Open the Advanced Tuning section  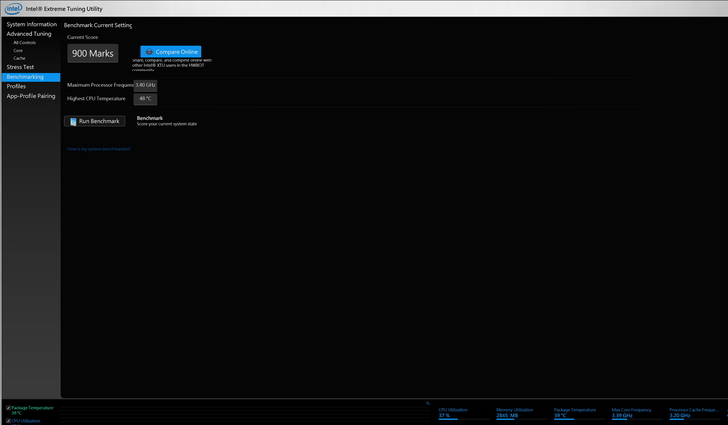point(29,34)
